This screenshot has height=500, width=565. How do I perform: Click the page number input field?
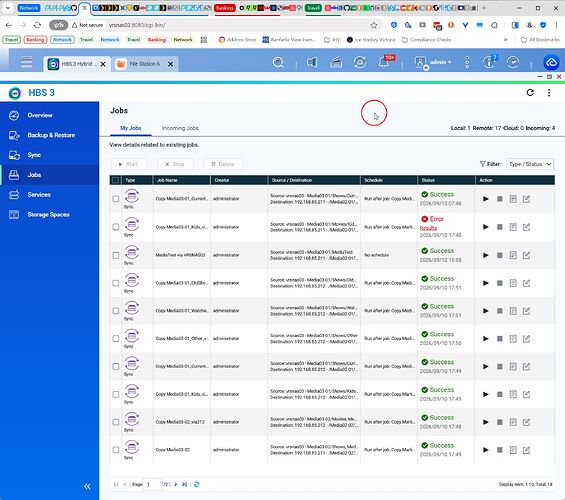(x=152, y=485)
